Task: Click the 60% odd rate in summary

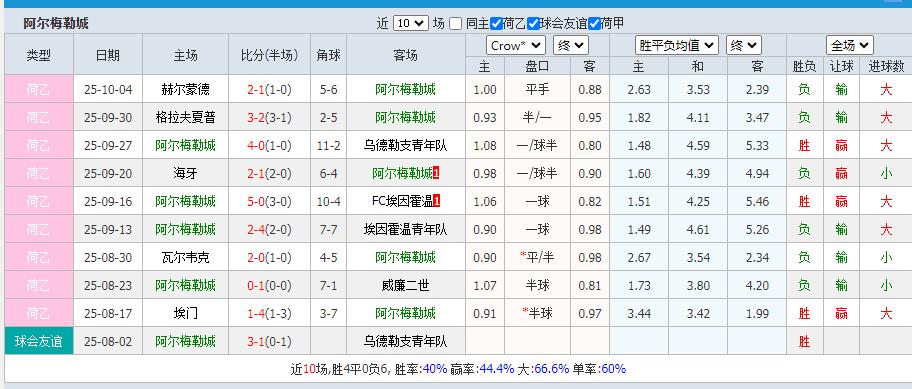Action: (613, 369)
